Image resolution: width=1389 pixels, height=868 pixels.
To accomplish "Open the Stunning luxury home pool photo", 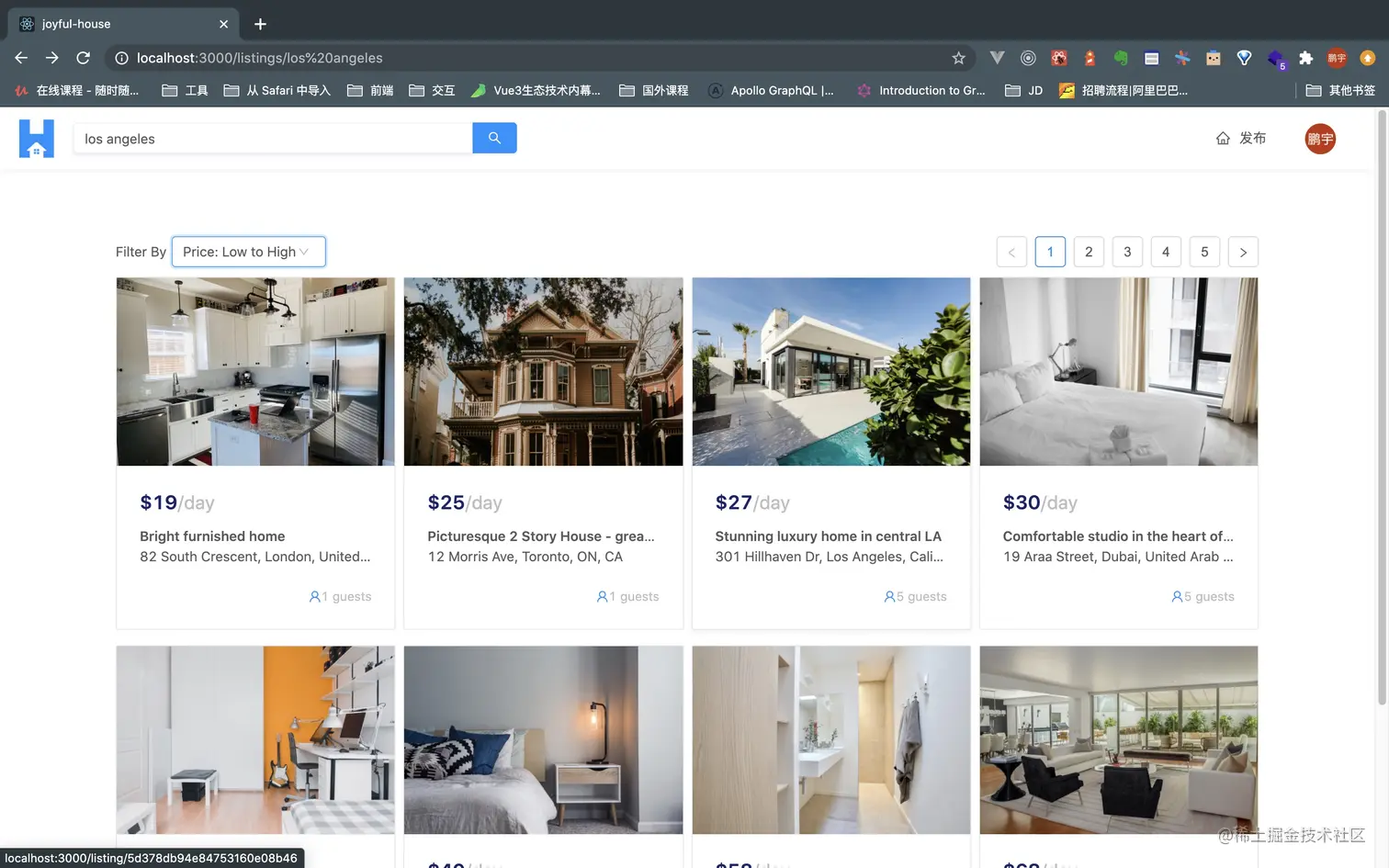I will [x=831, y=372].
